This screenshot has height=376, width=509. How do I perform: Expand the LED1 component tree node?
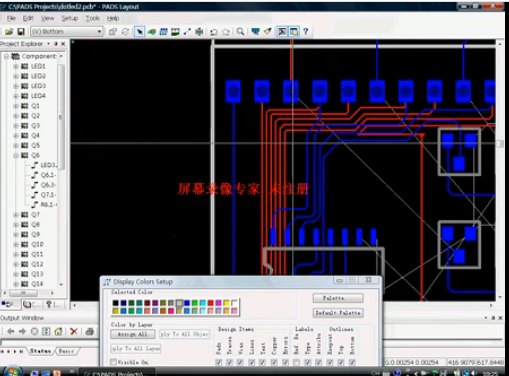16,66
